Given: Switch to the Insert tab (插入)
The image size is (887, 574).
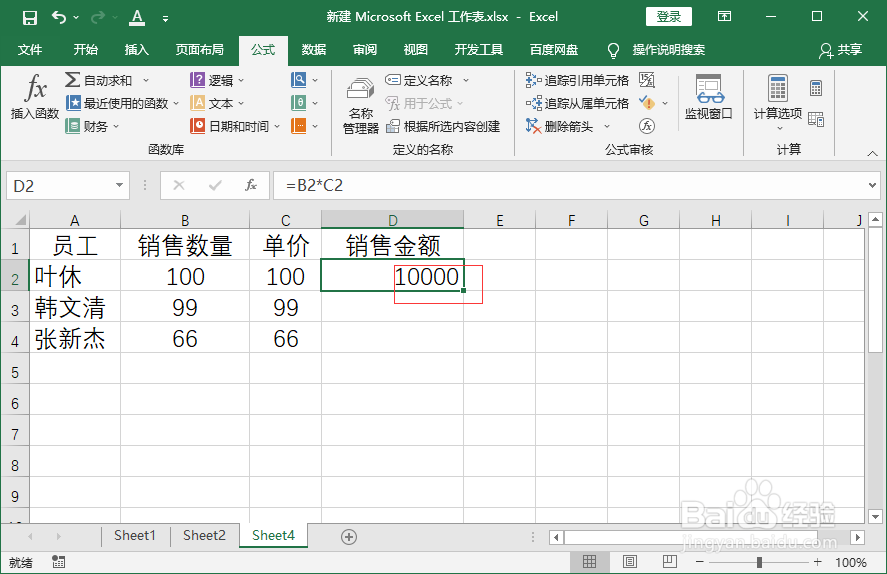Looking at the screenshot, I should [x=136, y=50].
